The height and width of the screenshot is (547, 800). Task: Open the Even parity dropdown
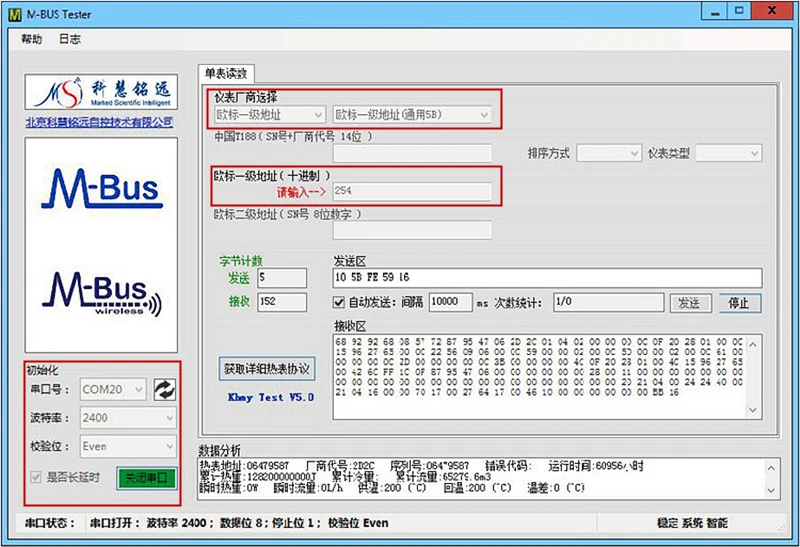(x=129, y=446)
